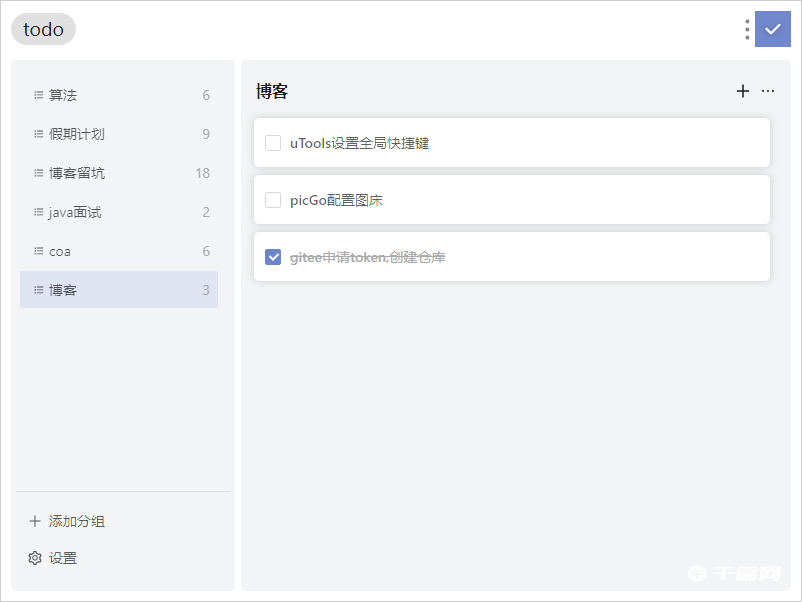Open the vertical three-dot menu top right

tap(746, 29)
